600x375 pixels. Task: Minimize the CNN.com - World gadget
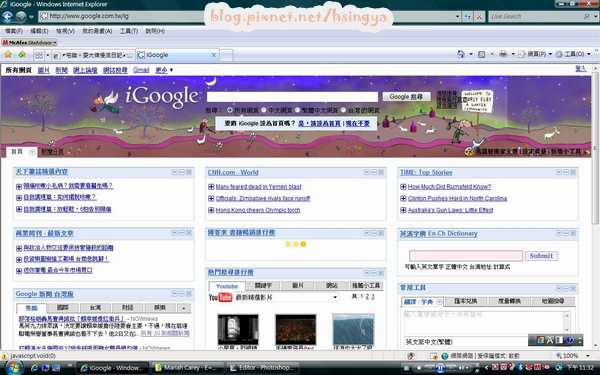(373, 172)
